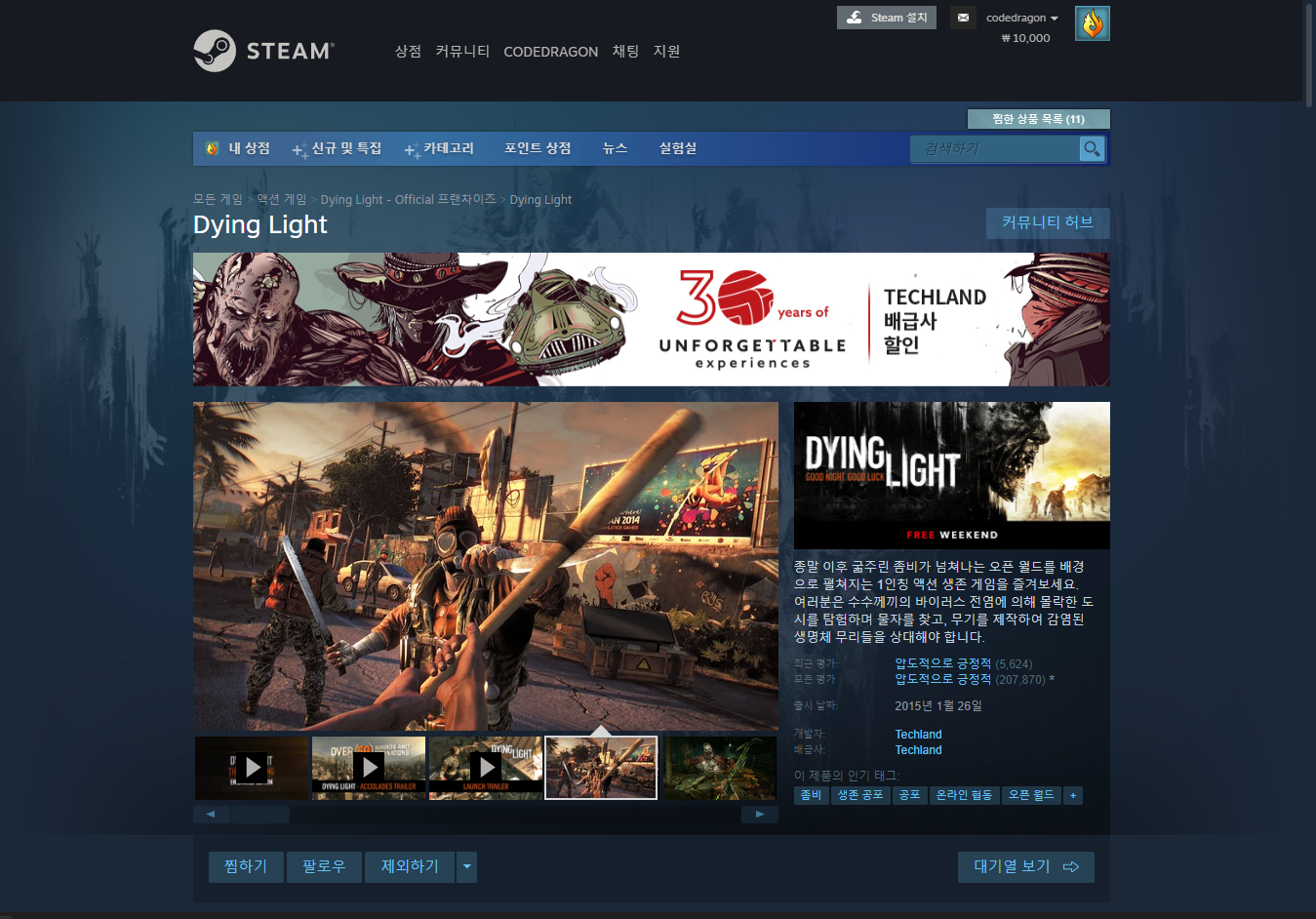Click the thumbnail strip scrollbar handle
1316x919 pixels.
(x=260, y=814)
